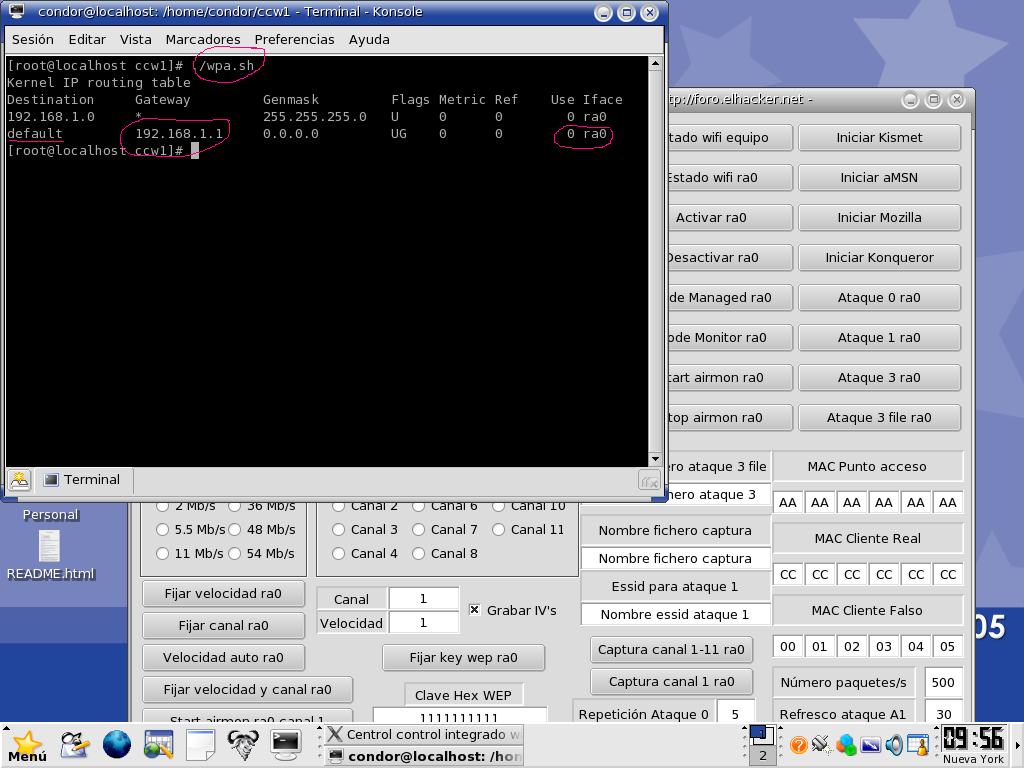The height and width of the screenshot is (768, 1024).
Task: Open the README.html desktop file icon
Action: (x=50, y=546)
